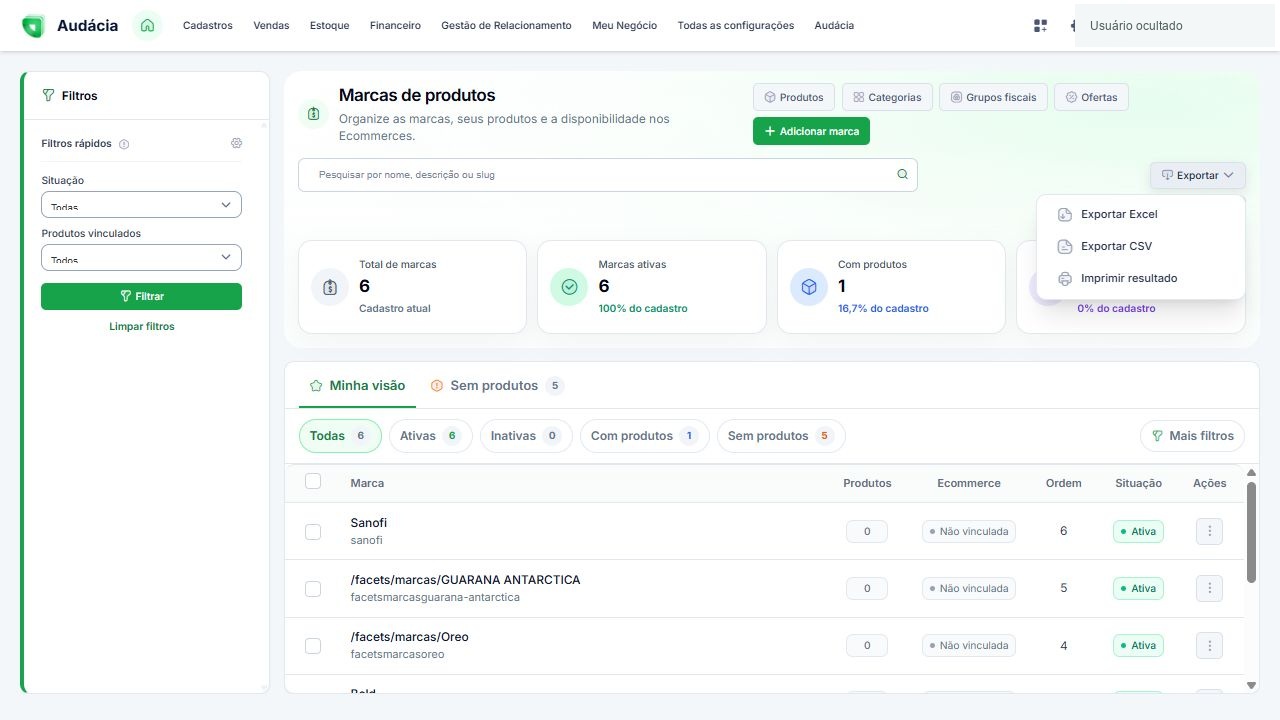This screenshot has width=1280, height=720.
Task: Click the quick filters info icon
Action: pyautogui.click(x=124, y=144)
